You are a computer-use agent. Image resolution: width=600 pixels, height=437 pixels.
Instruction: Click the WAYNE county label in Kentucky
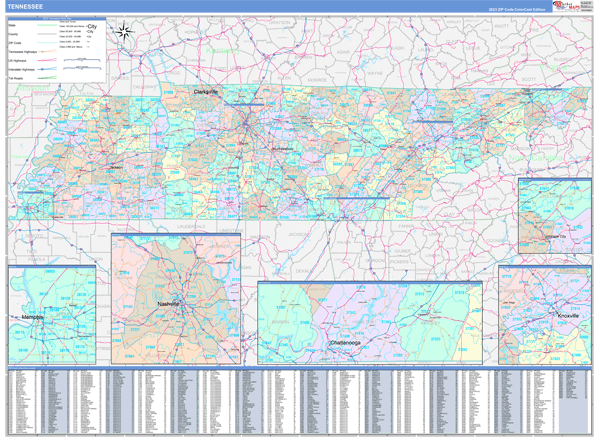375,73
